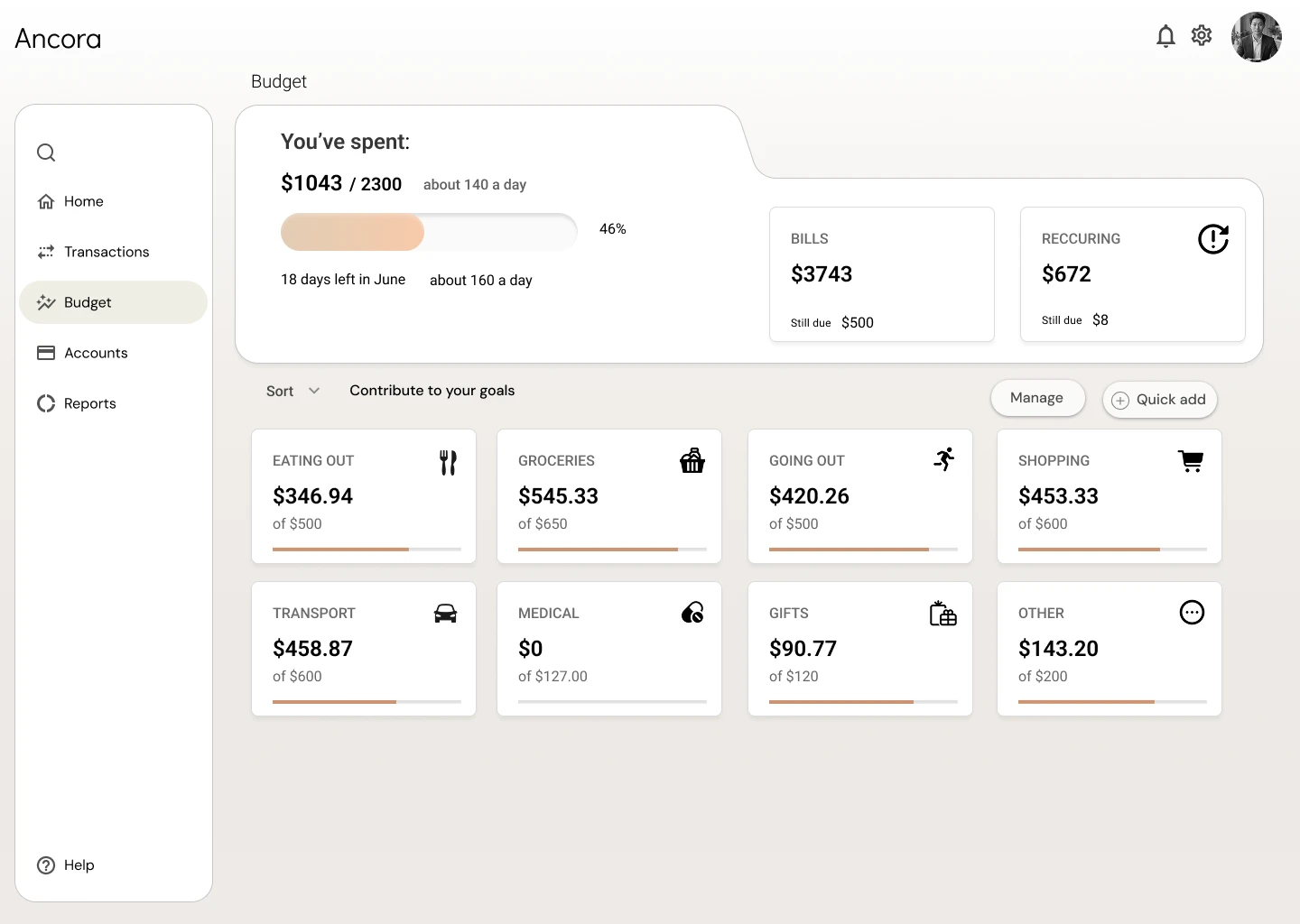Click '18 days left in June'
Viewport: 1300px width, 924px height.
pos(343,280)
